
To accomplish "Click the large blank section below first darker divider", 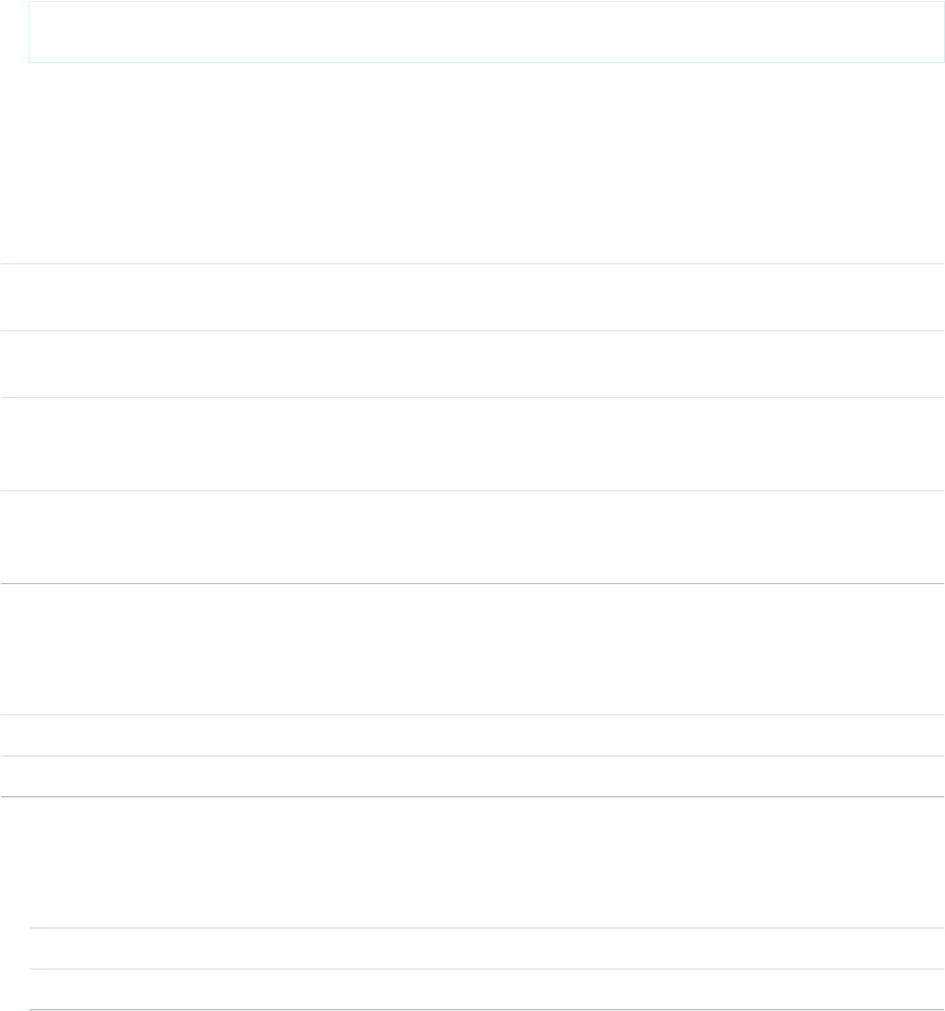I will point(472,649).
